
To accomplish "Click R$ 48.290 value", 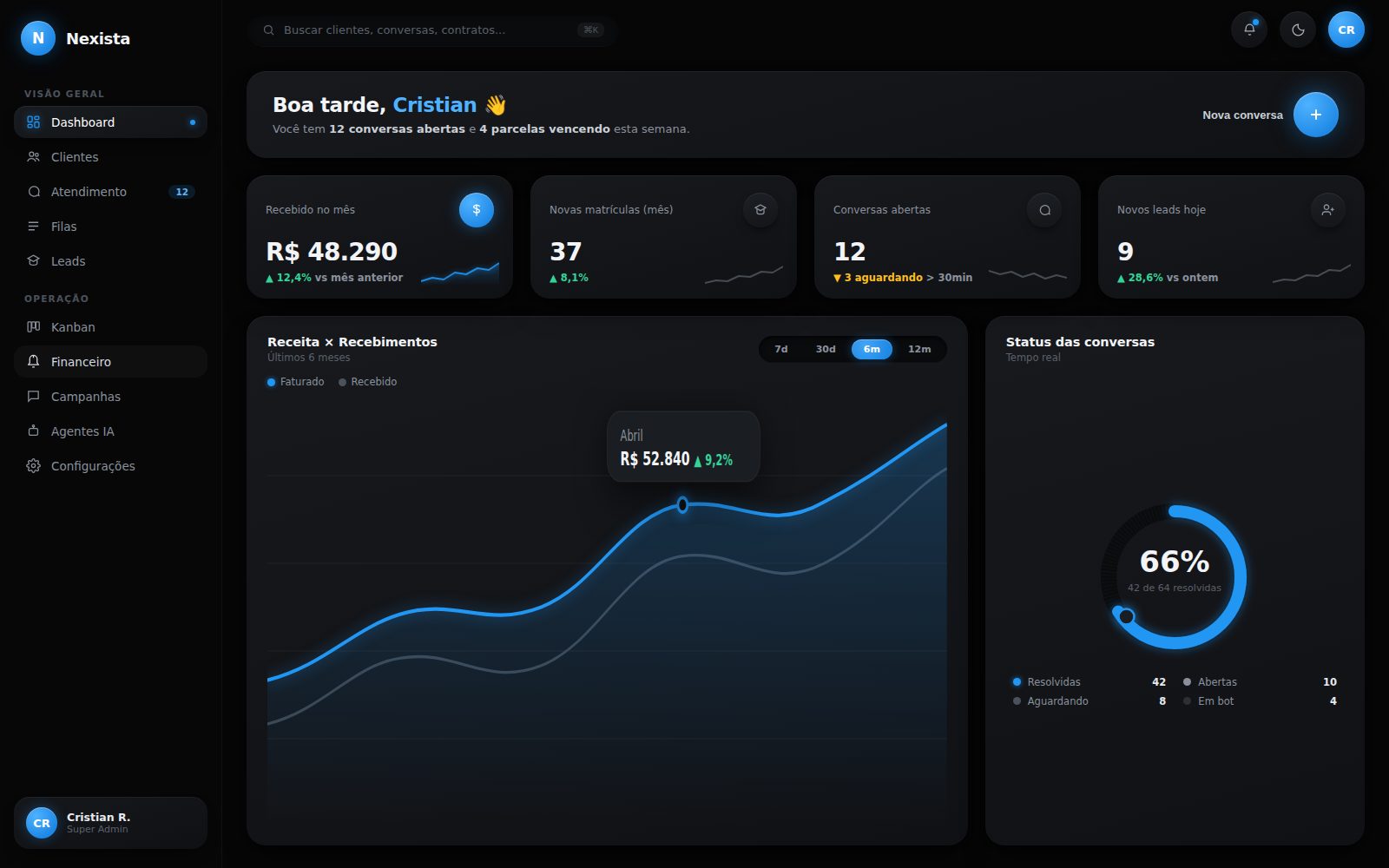I will click(332, 252).
